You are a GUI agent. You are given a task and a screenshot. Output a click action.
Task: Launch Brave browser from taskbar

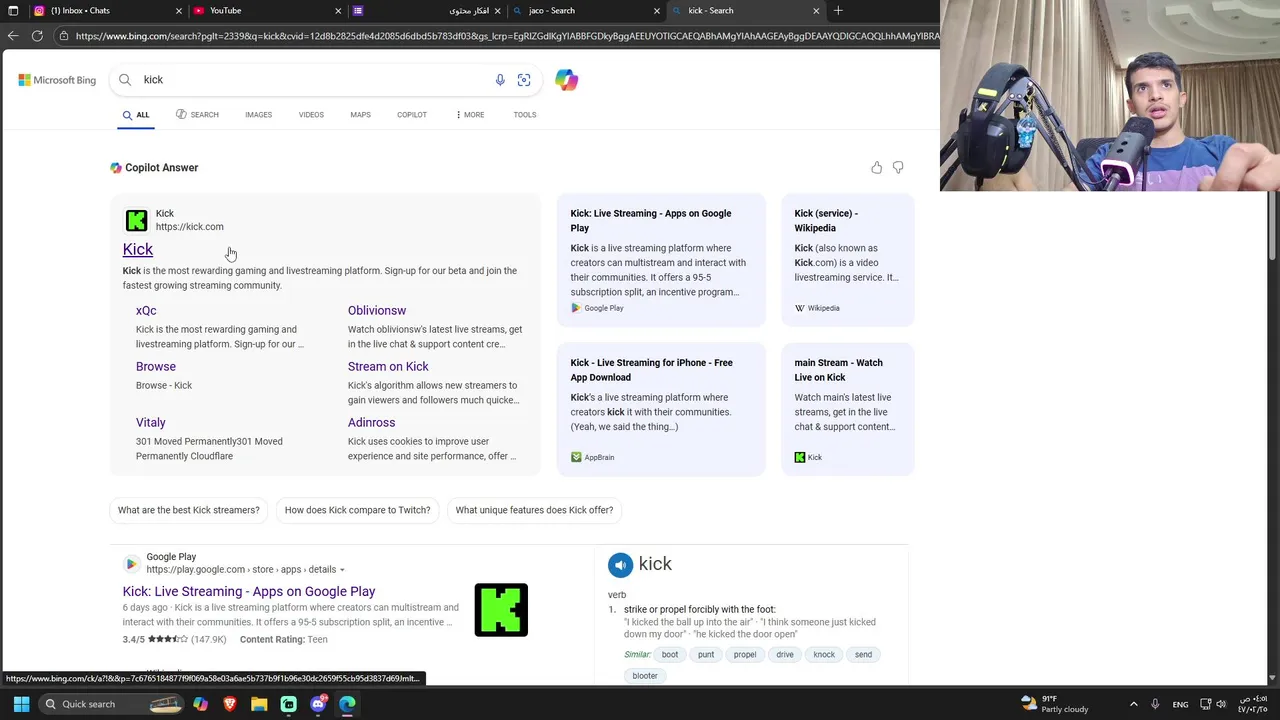click(230, 704)
